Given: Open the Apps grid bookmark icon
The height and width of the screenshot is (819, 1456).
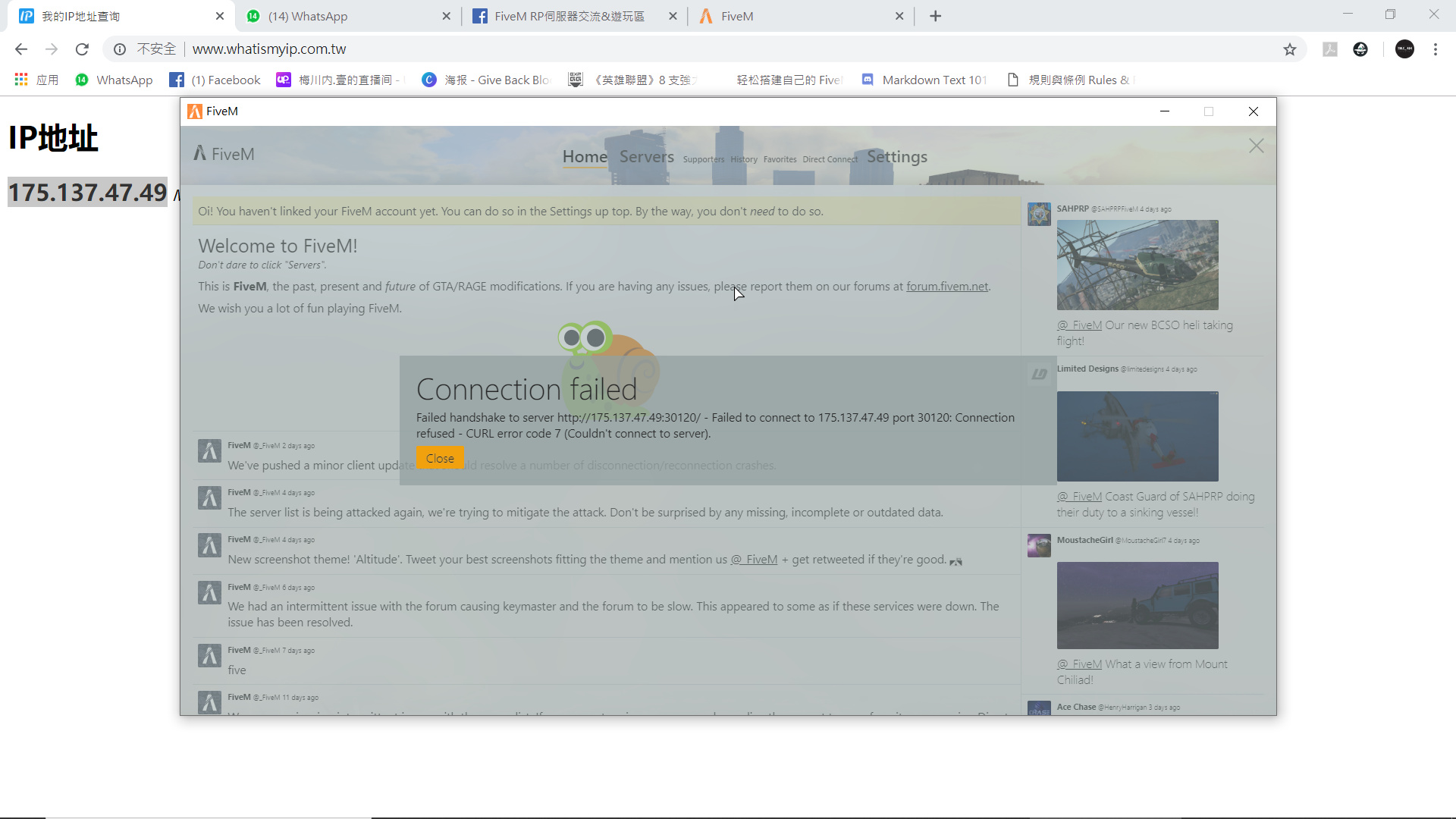Looking at the screenshot, I should click(x=21, y=80).
